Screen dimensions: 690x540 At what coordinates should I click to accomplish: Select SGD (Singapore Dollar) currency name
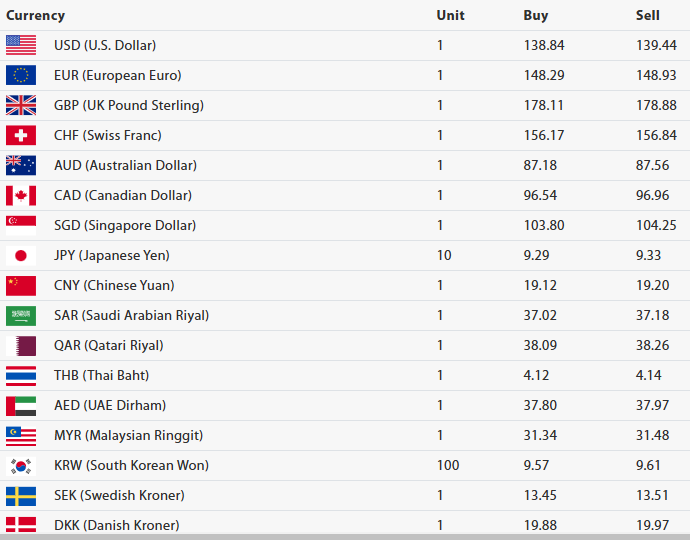pyautogui.click(x=125, y=225)
